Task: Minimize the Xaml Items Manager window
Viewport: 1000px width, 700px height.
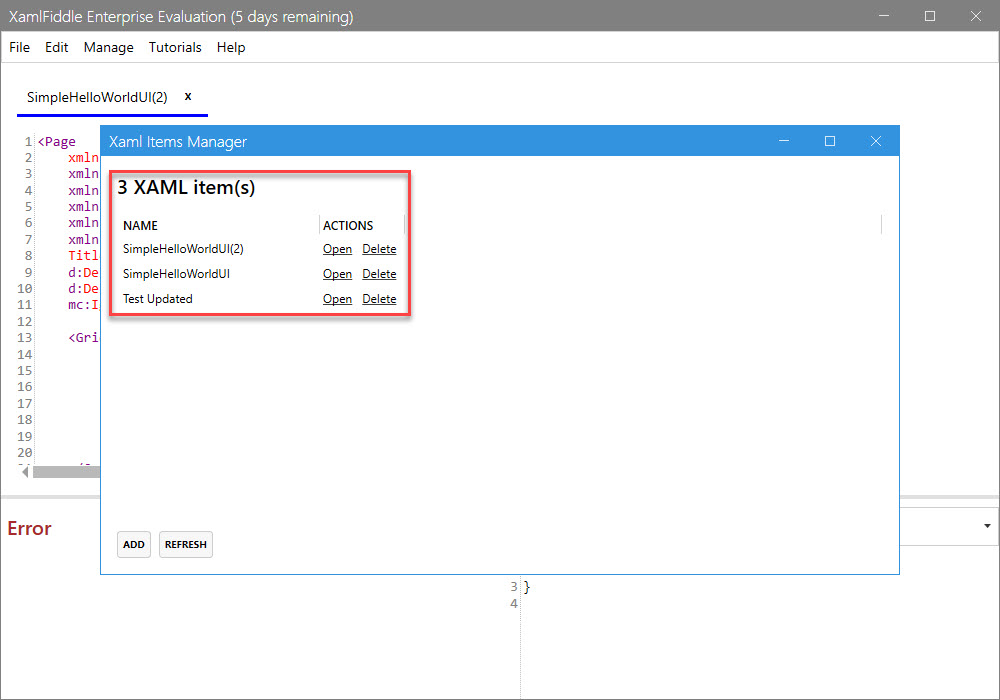Action: coord(784,141)
